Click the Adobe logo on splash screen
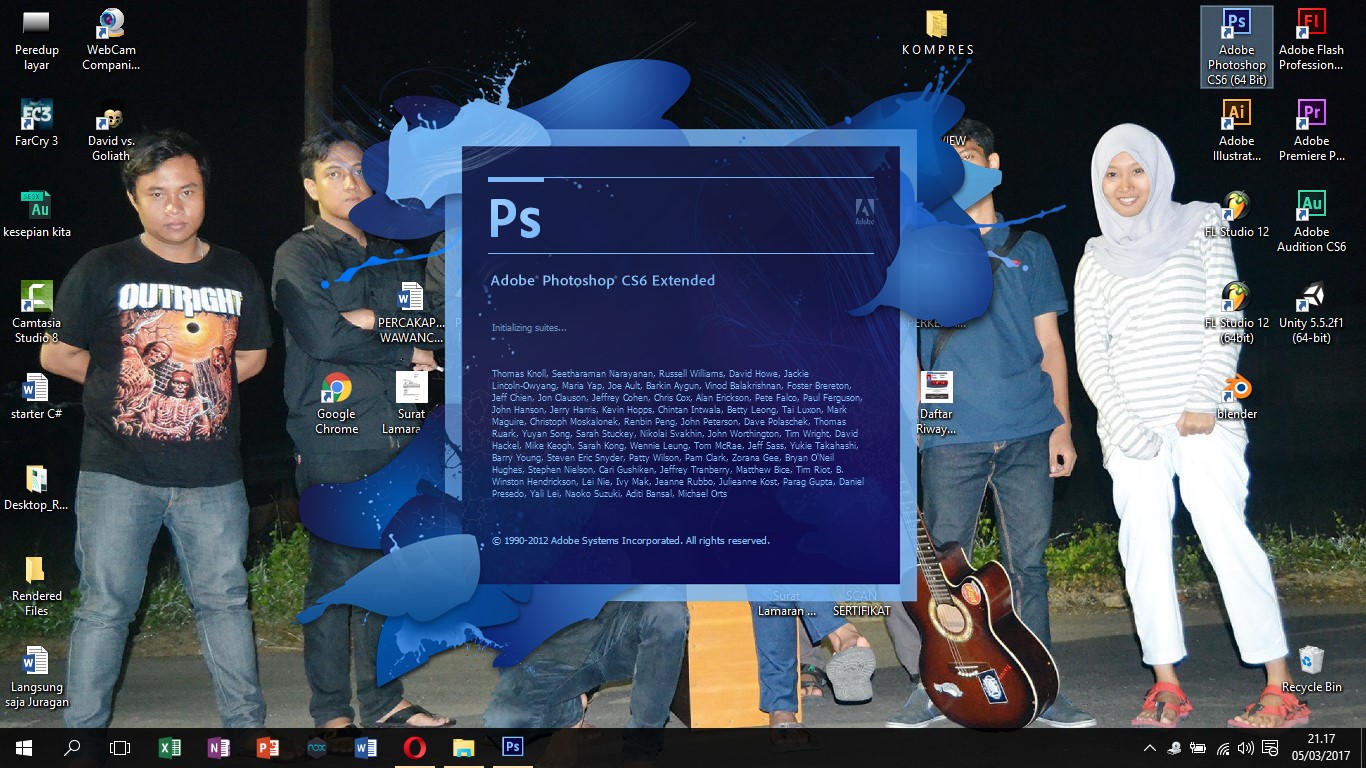The width and height of the screenshot is (1366, 768). coord(865,211)
